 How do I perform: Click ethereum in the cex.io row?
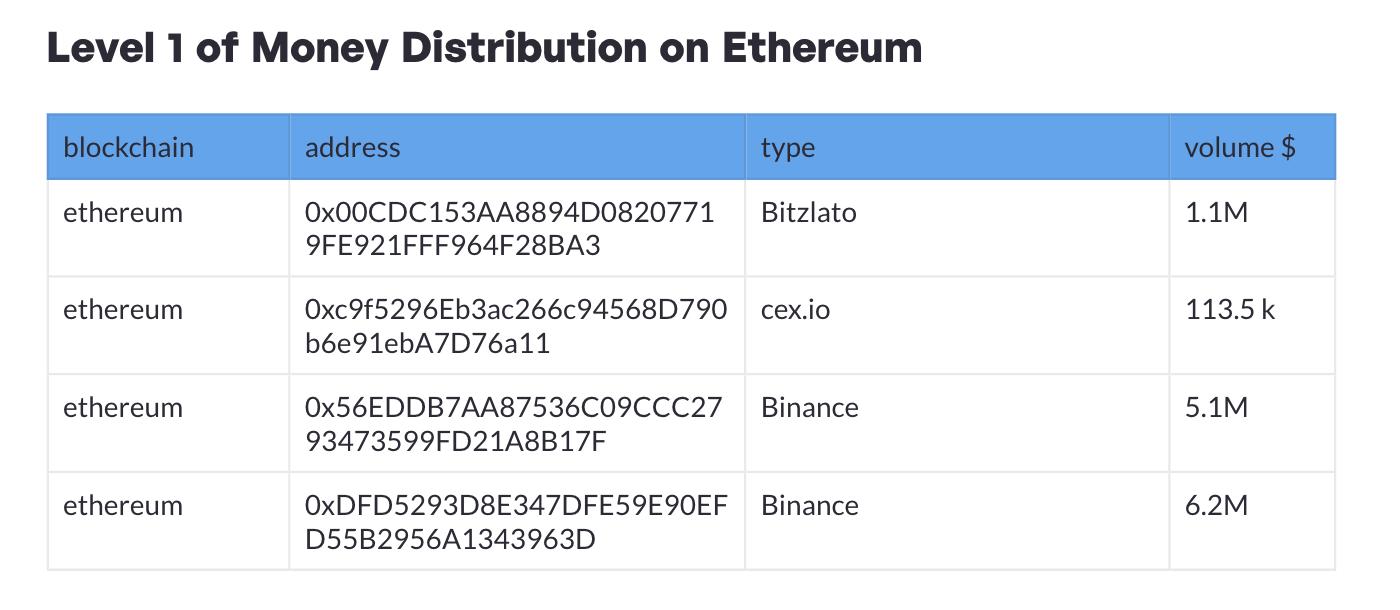tap(123, 310)
